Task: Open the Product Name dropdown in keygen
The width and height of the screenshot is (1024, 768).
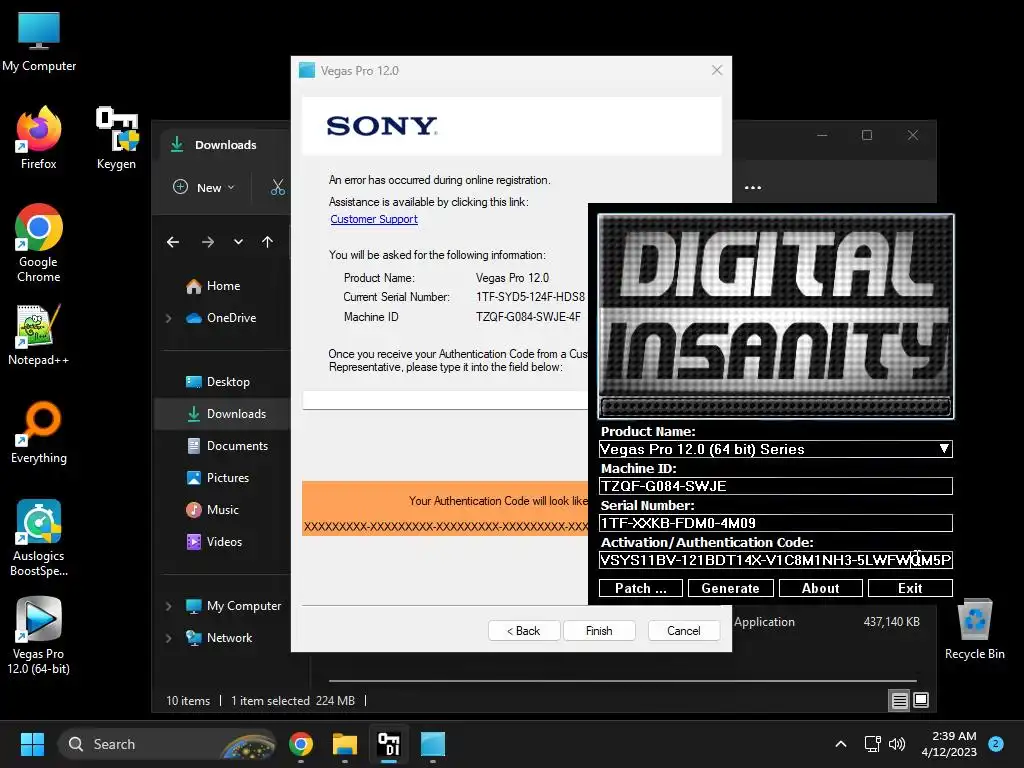Action: click(x=944, y=449)
